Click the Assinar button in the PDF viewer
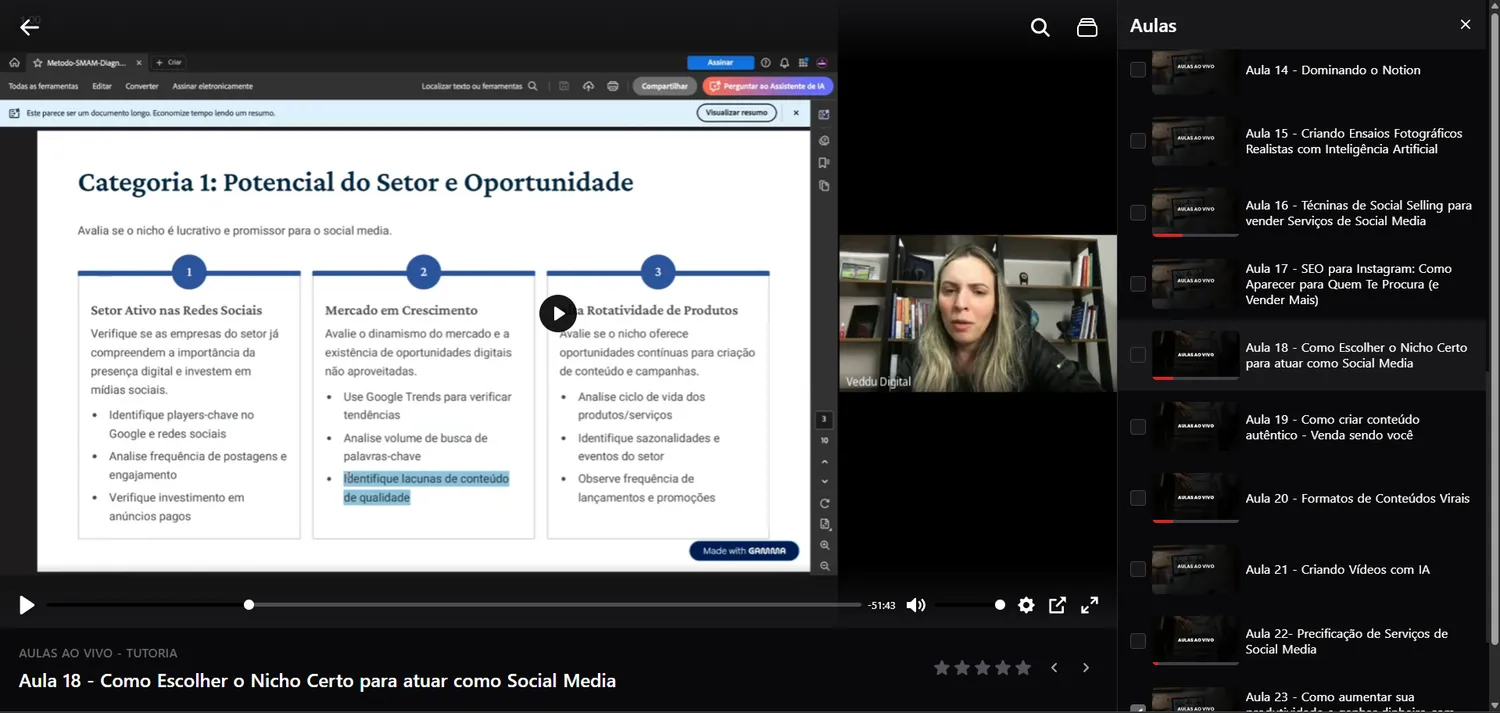 (x=720, y=62)
